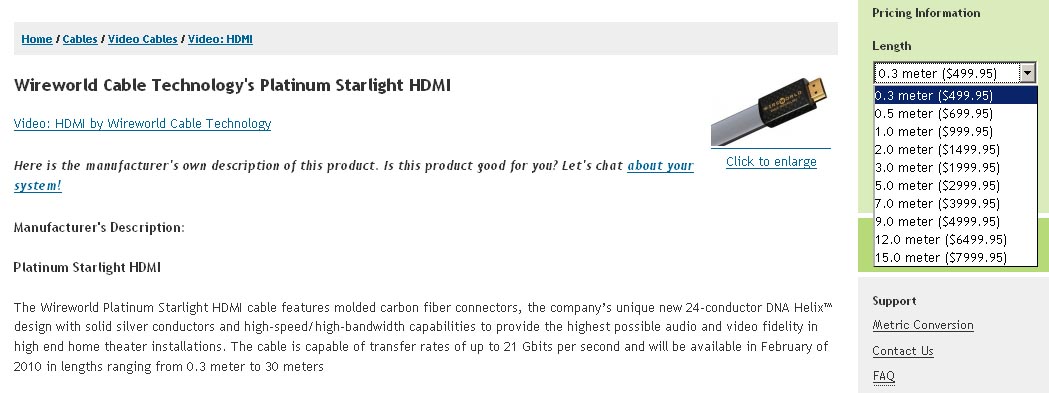Choose the 15.0 meter ($7999.95) cable

[x=955, y=258]
